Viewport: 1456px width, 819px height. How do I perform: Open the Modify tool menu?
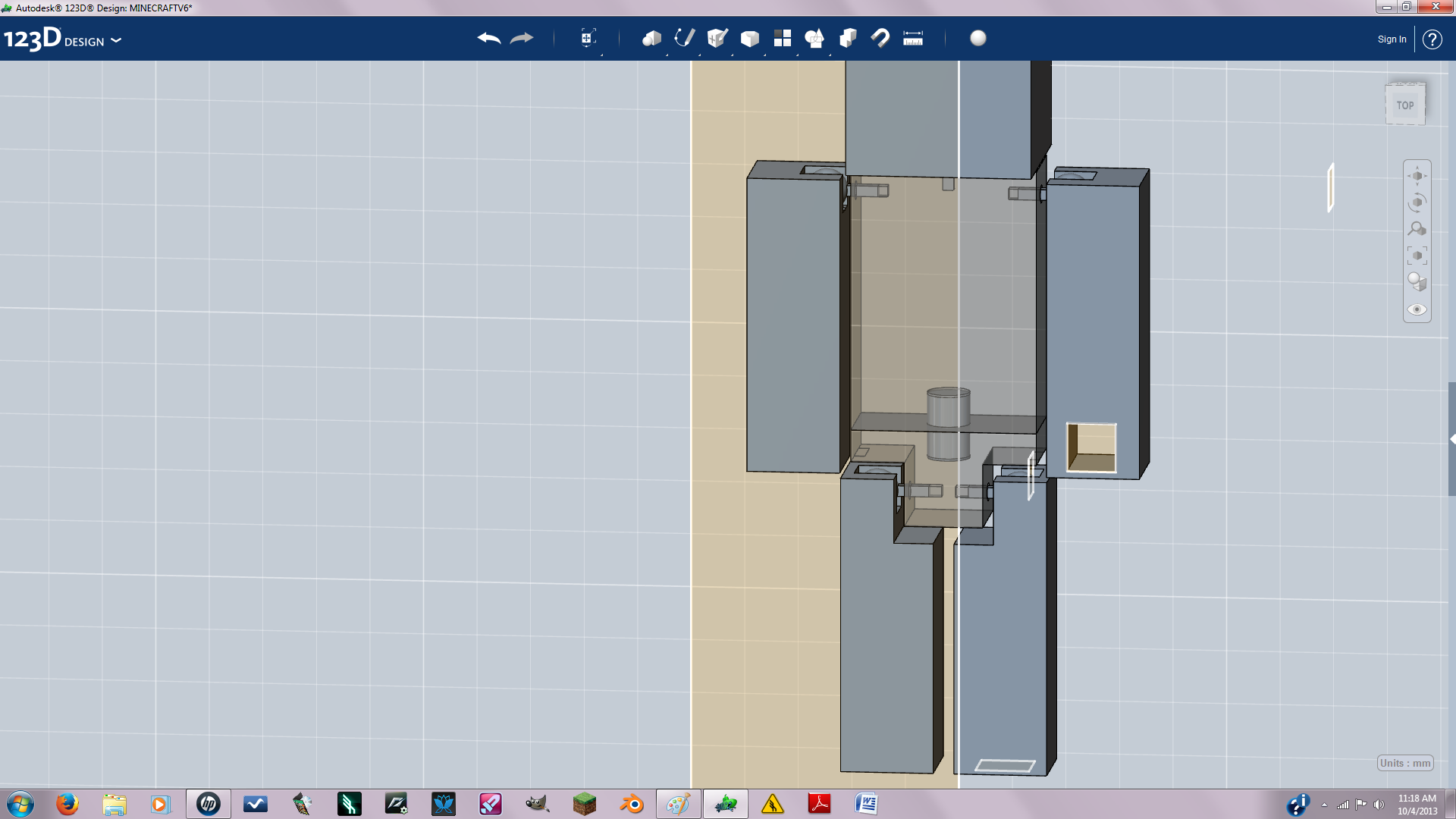[750, 39]
